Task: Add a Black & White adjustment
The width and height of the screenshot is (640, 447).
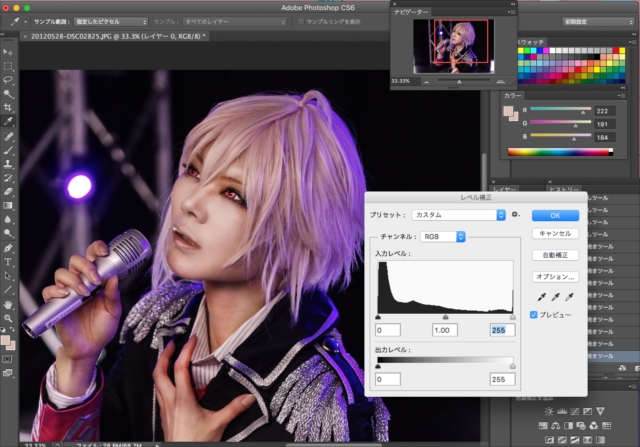Action: click(x=568, y=426)
